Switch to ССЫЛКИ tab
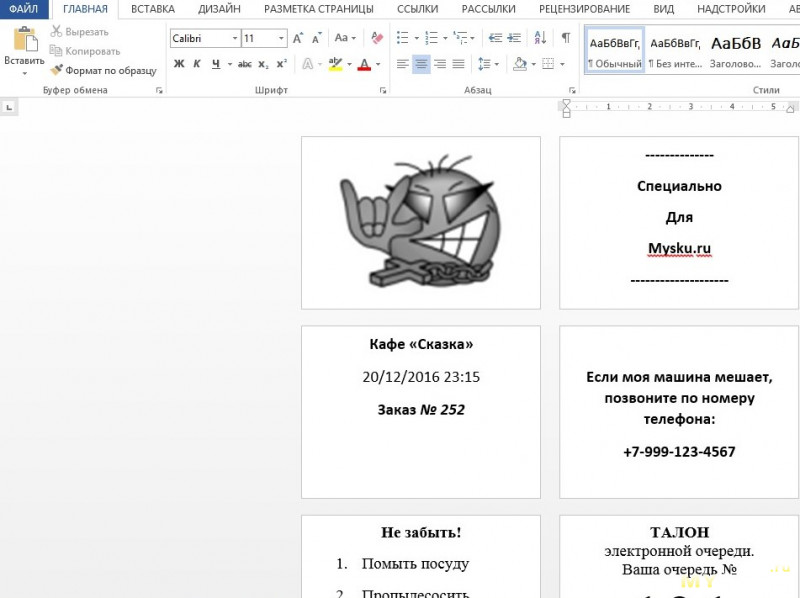The width and height of the screenshot is (800, 598). click(x=417, y=9)
